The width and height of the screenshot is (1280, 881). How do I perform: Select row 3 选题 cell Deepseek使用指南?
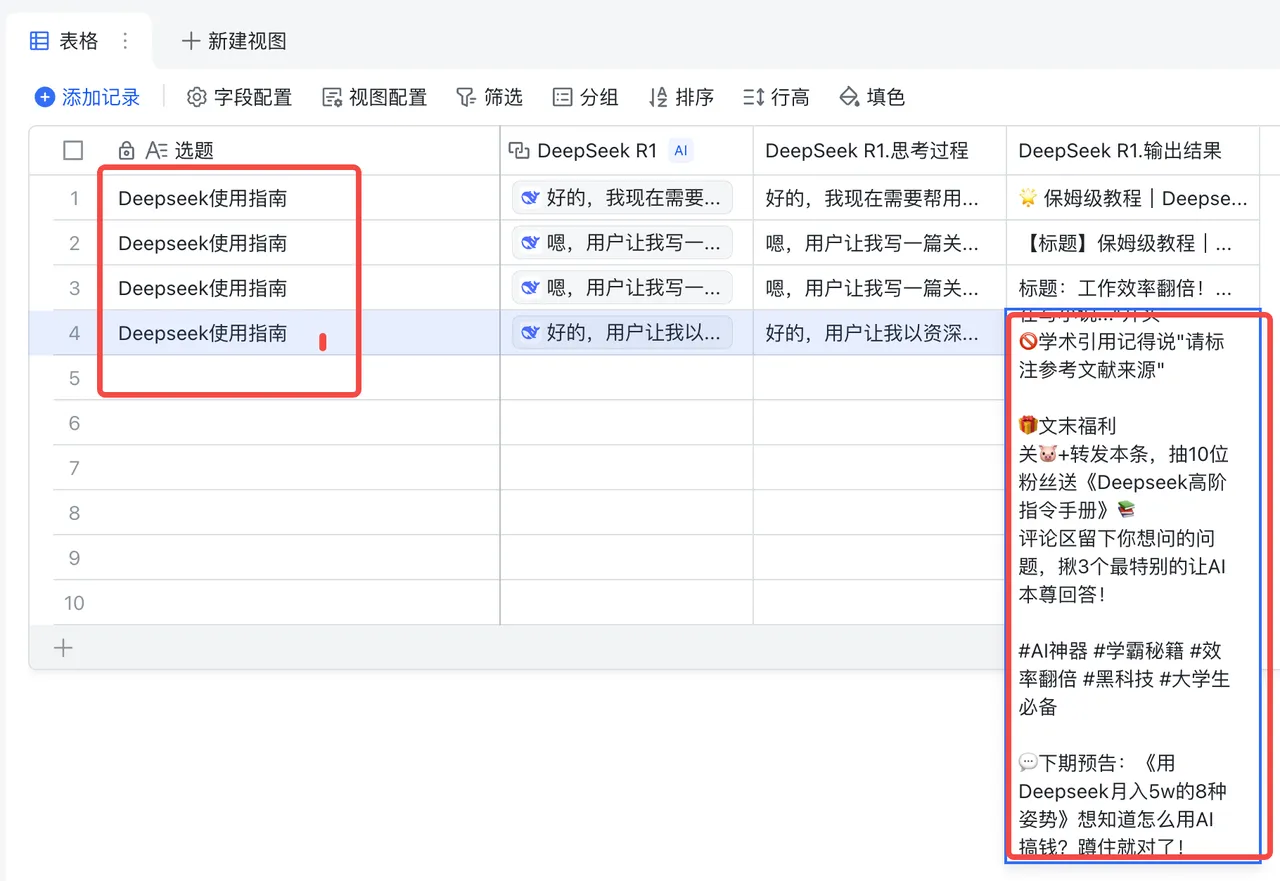(299, 288)
